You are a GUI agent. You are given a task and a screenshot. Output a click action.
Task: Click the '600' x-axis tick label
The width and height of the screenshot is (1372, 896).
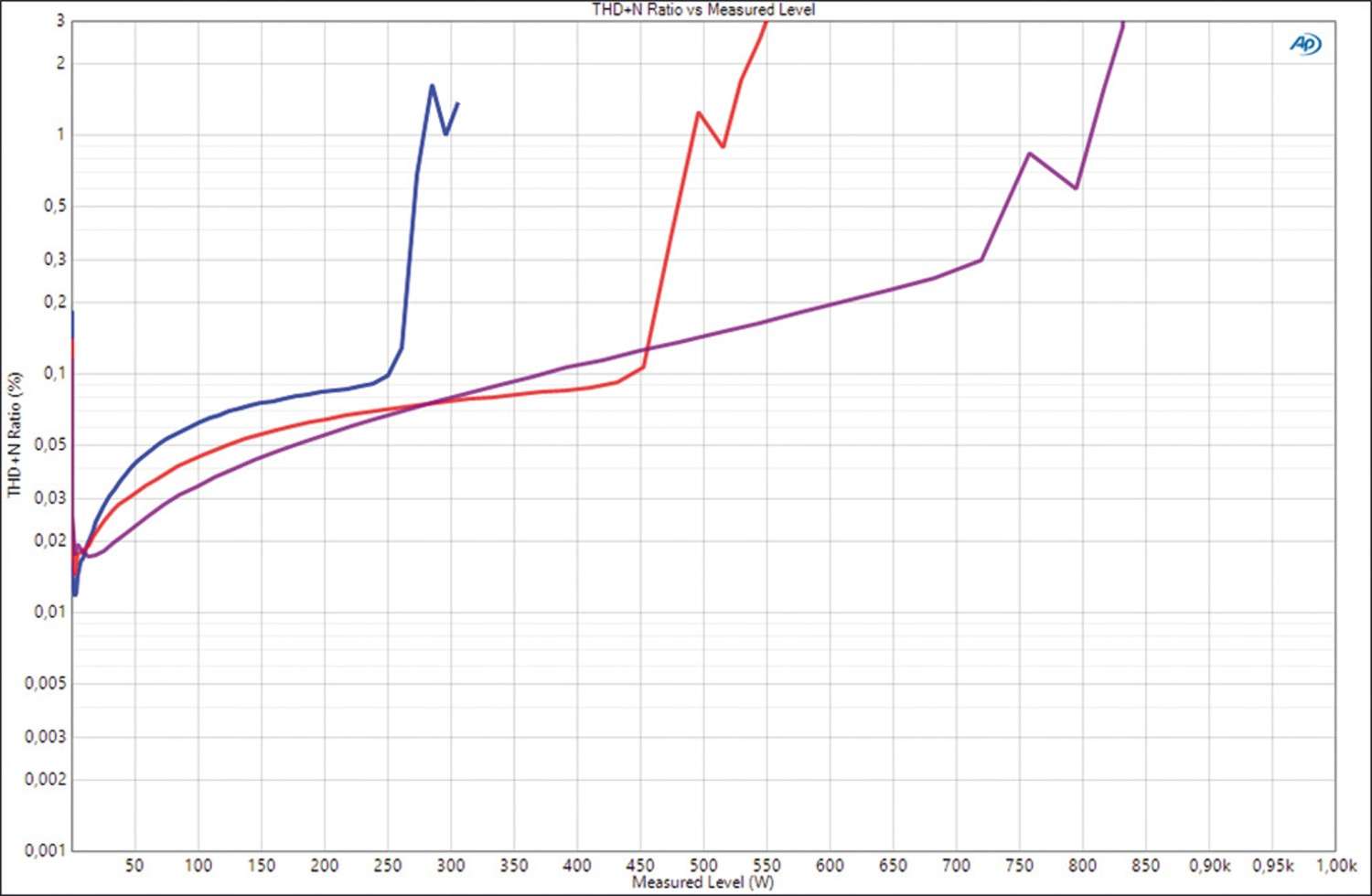[830, 865]
